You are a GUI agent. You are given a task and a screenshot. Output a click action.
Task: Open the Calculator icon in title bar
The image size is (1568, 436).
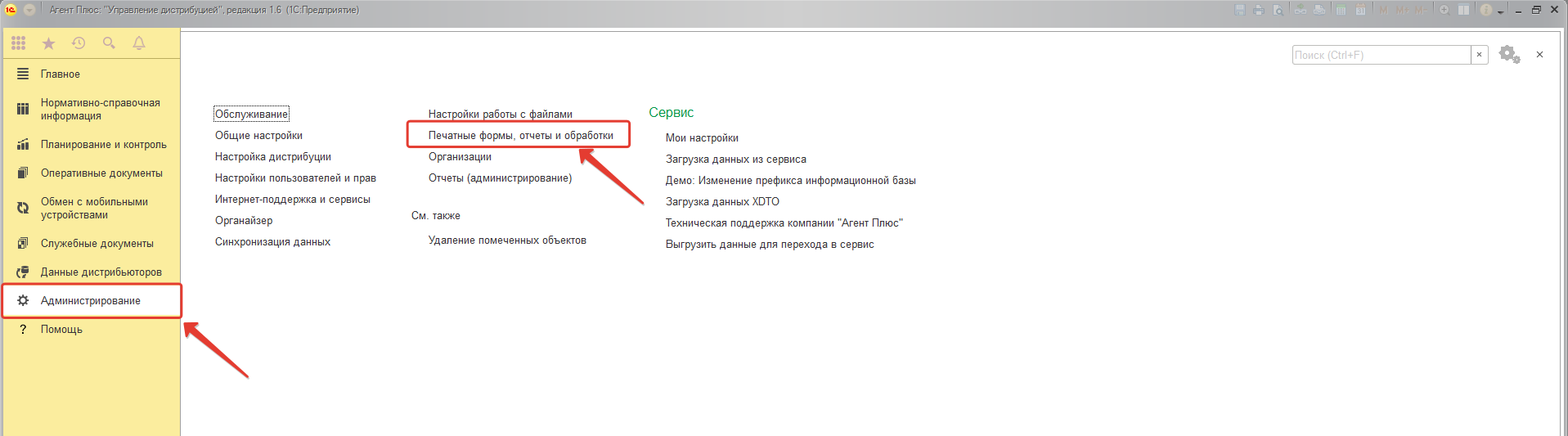[1341, 10]
